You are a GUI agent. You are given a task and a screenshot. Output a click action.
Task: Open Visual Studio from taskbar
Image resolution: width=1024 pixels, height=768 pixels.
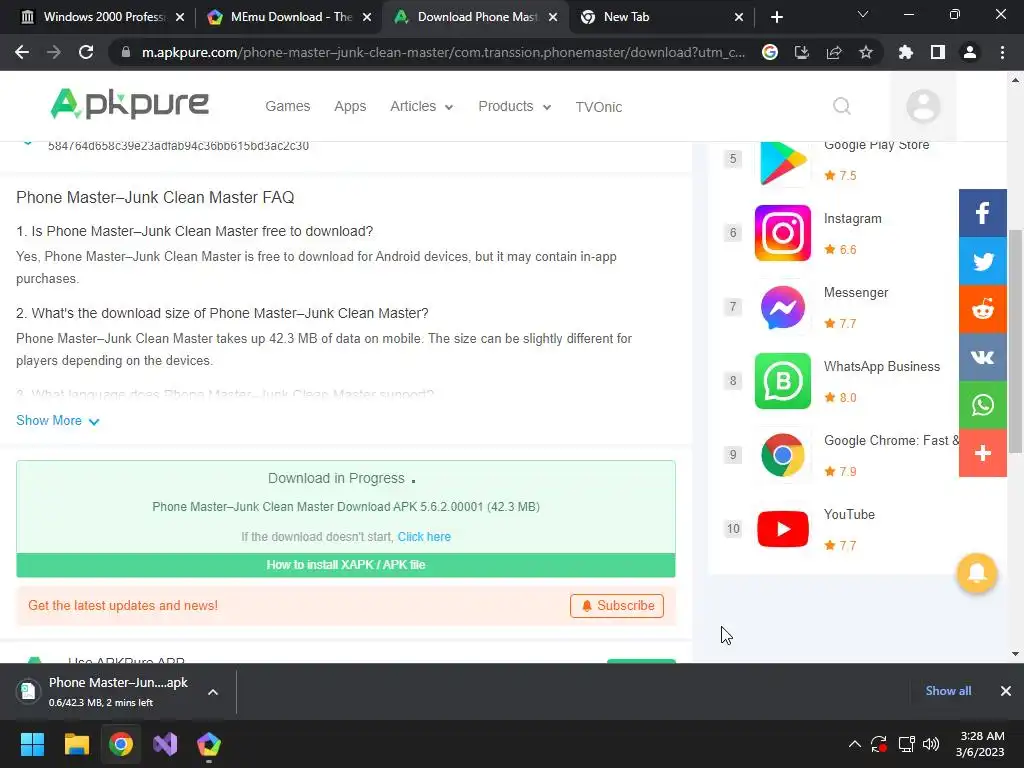pyautogui.click(x=165, y=744)
